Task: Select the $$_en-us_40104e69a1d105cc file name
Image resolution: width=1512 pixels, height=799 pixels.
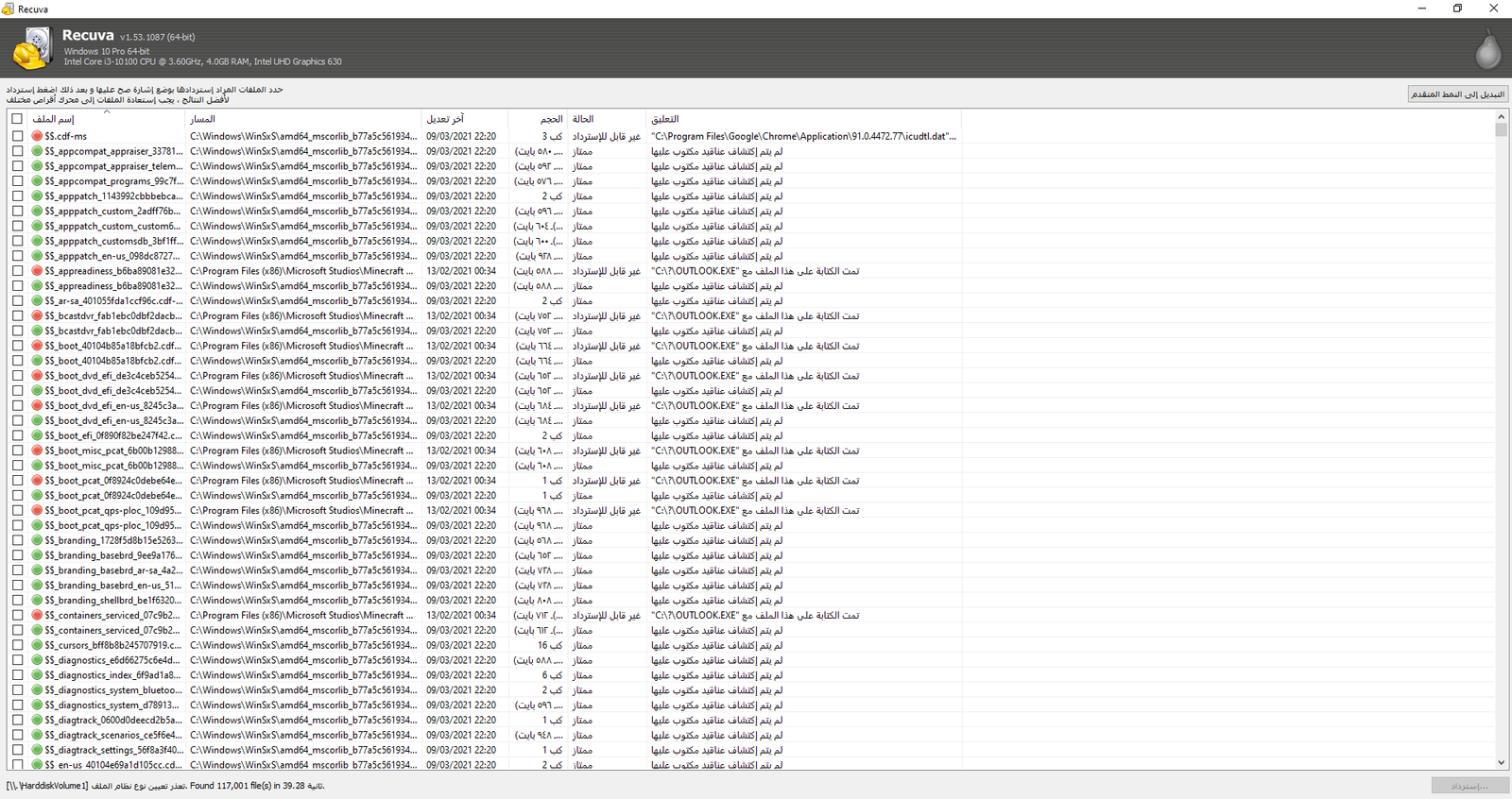Action: [112, 765]
